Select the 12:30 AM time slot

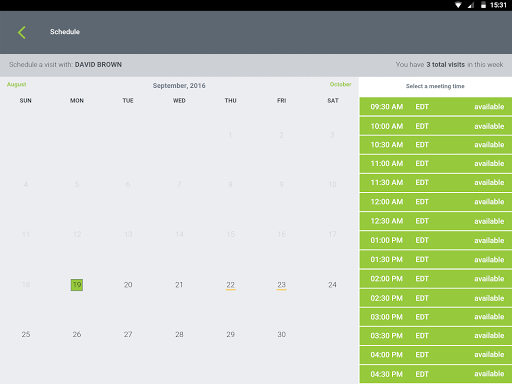436,221
